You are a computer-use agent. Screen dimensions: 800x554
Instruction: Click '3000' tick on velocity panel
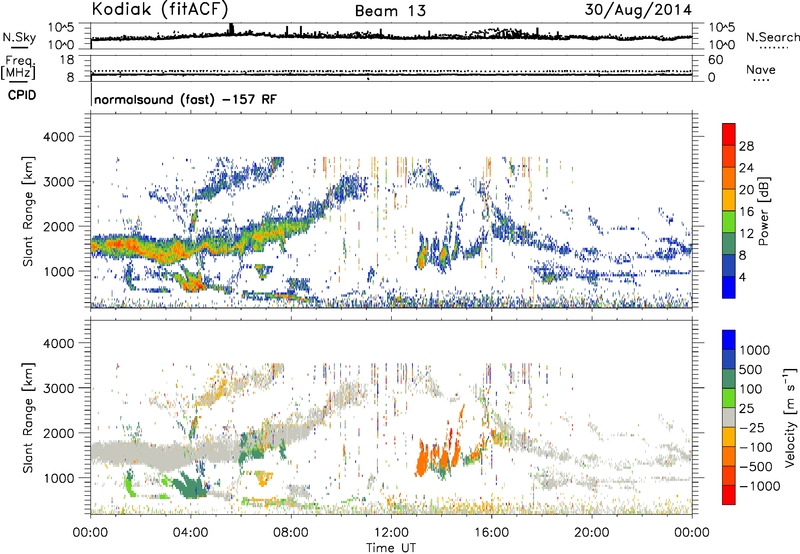pos(58,388)
